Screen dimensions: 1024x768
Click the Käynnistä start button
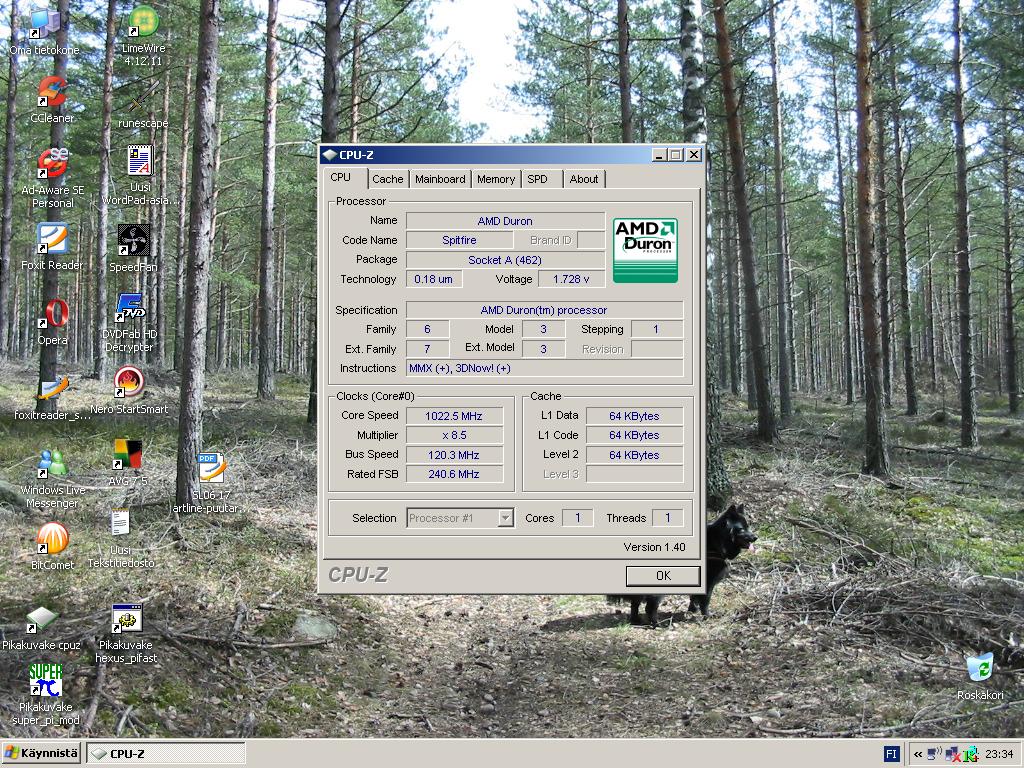pyautogui.click(x=42, y=754)
